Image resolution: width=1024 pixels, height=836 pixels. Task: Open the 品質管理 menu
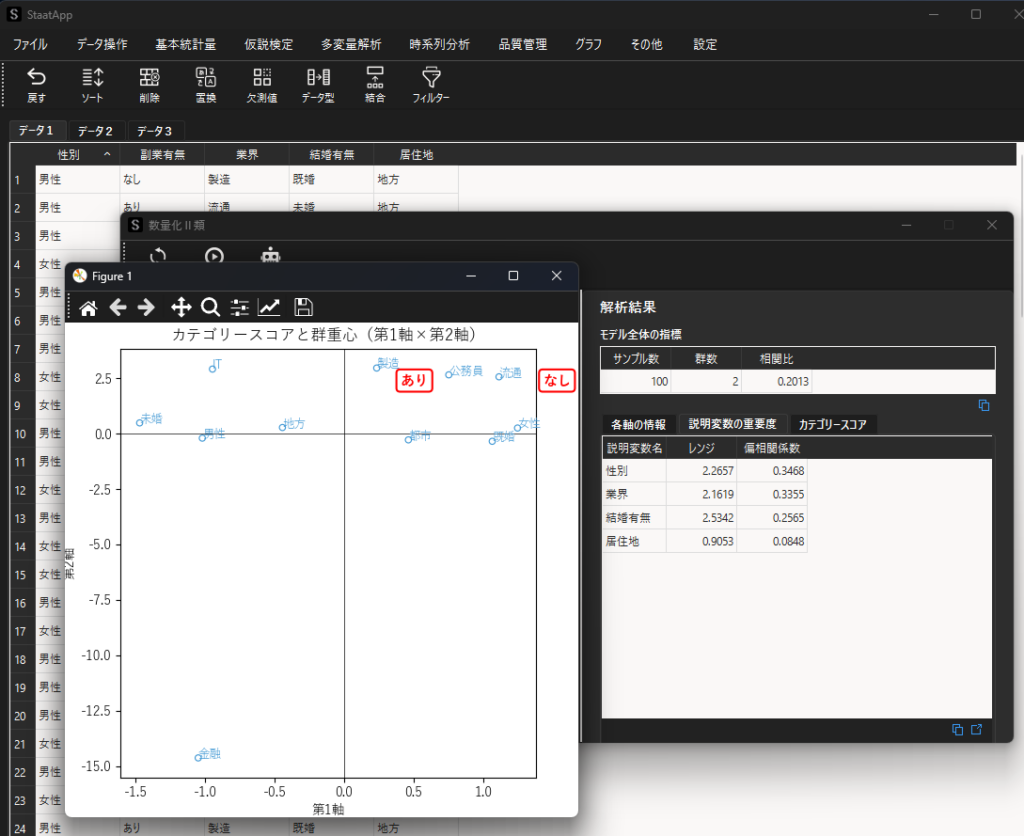click(521, 44)
